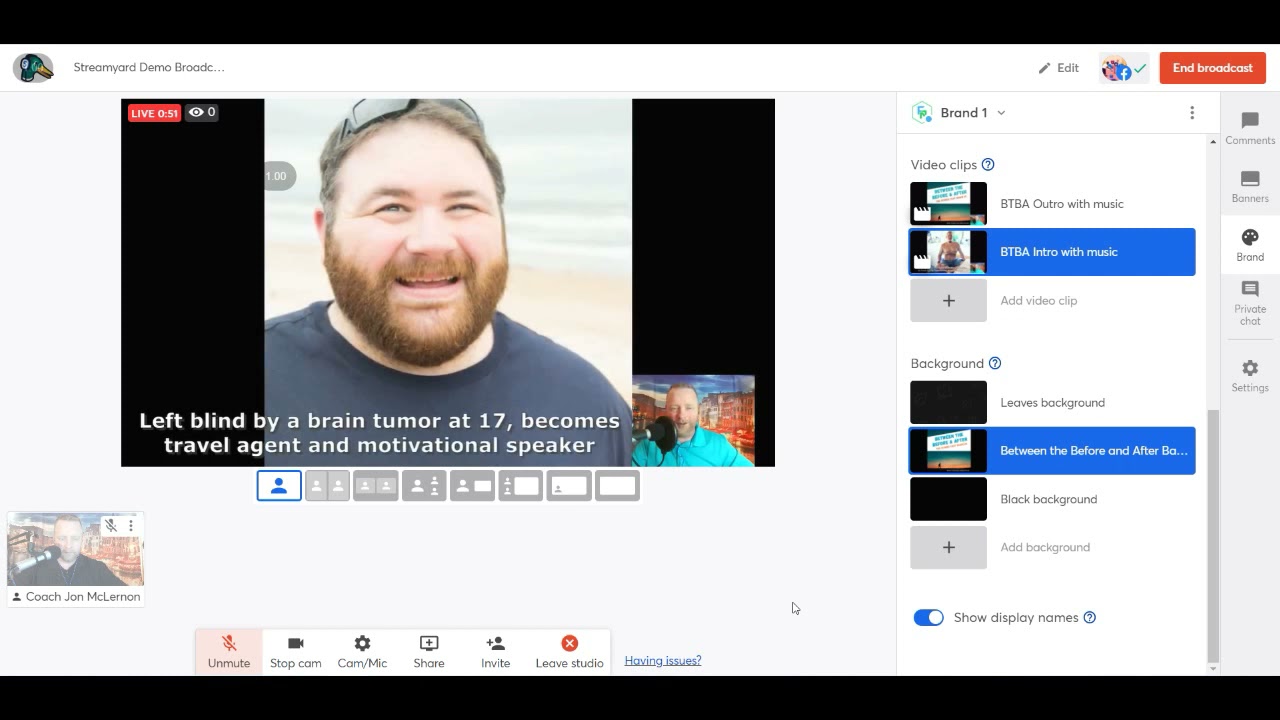Select the one large two small people layout
Image resolution: width=1280 pixels, height=720 pixels.
[424, 486]
